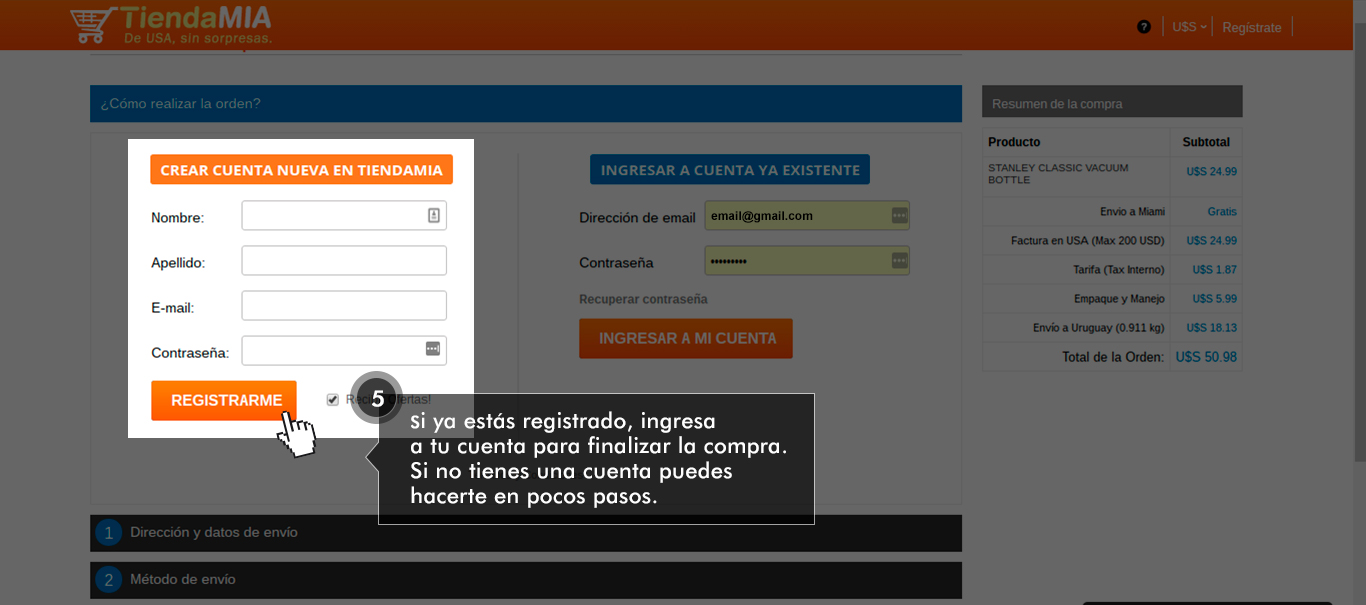Open the U$S currency dropdown
This screenshot has width=1366, height=605.
point(1189,27)
